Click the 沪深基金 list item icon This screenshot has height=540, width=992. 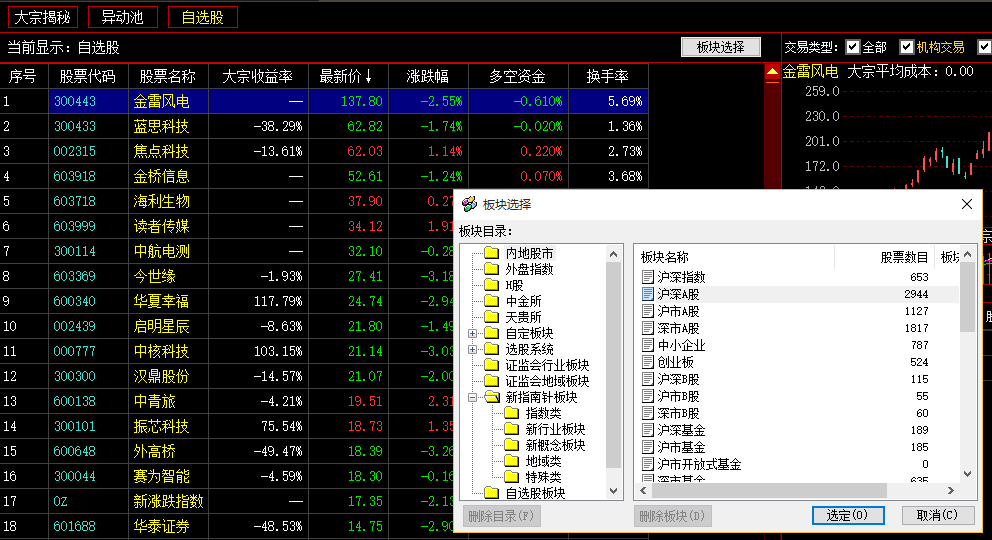pyautogui.click(x=648, y=430)
